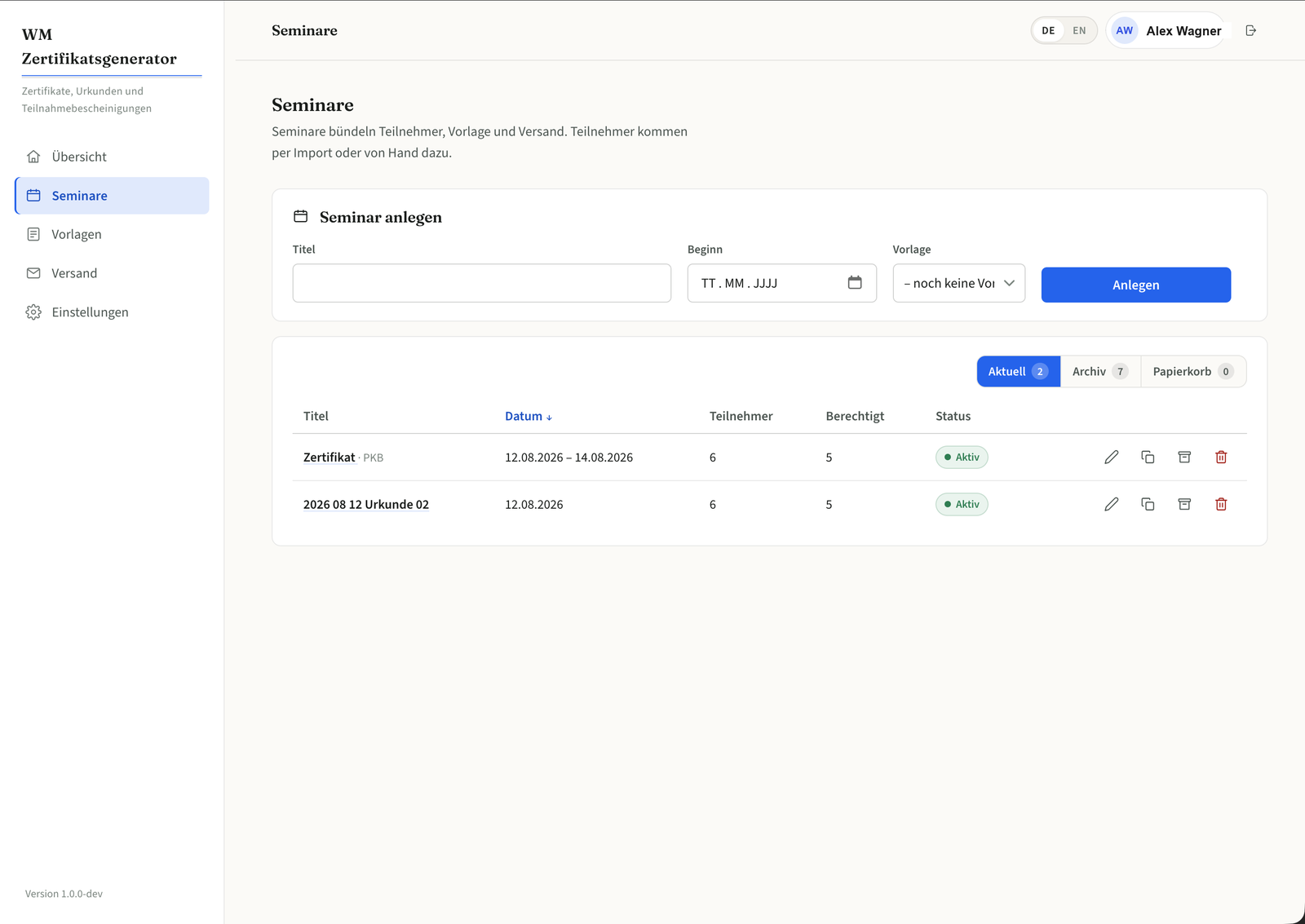Open the calendar picker icon
Screen dimensions: 1305x924
[855, 282]
